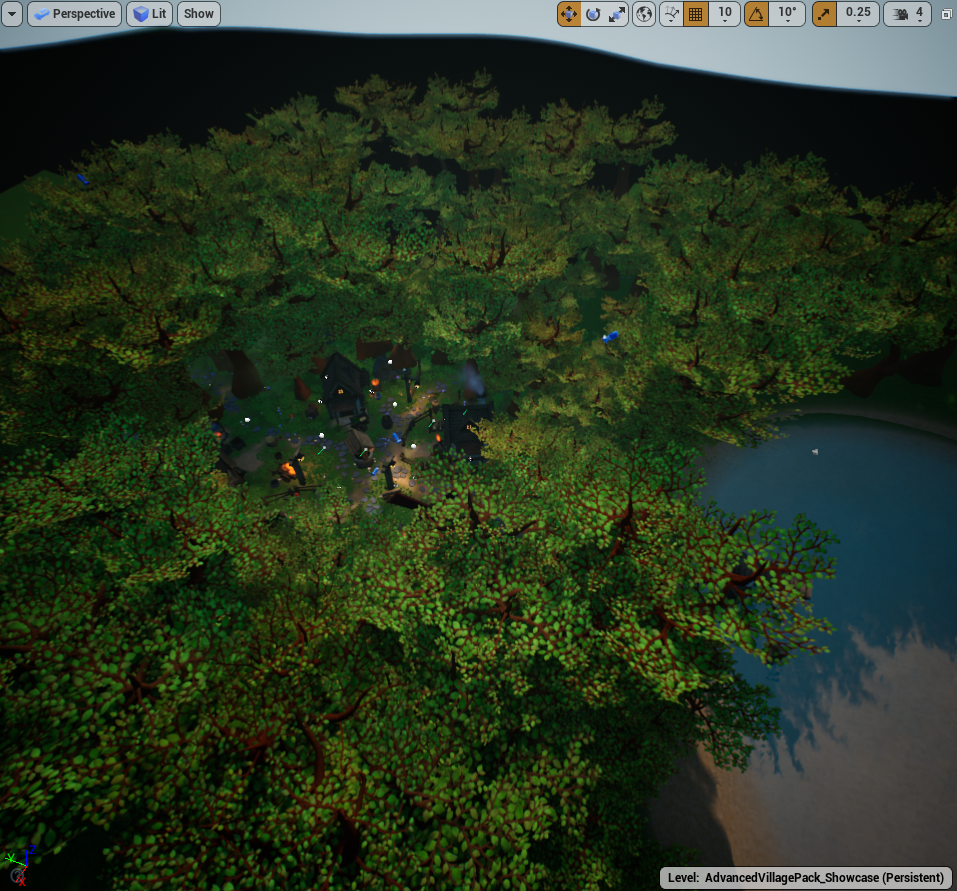Open camera speed 4 setting

(x=908, y=13)
